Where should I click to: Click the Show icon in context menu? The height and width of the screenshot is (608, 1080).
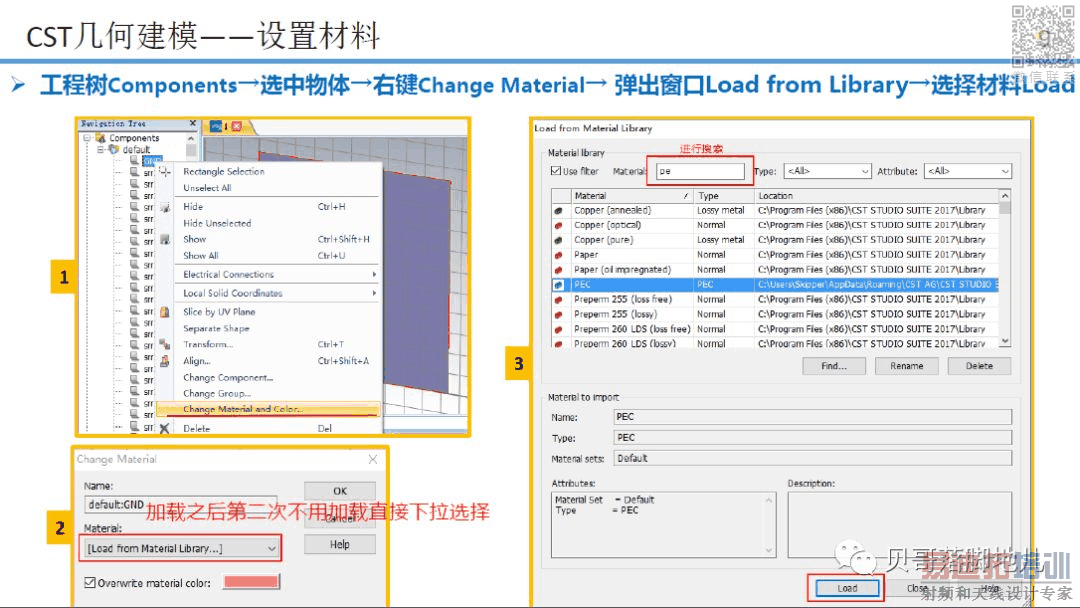[165, 239]
